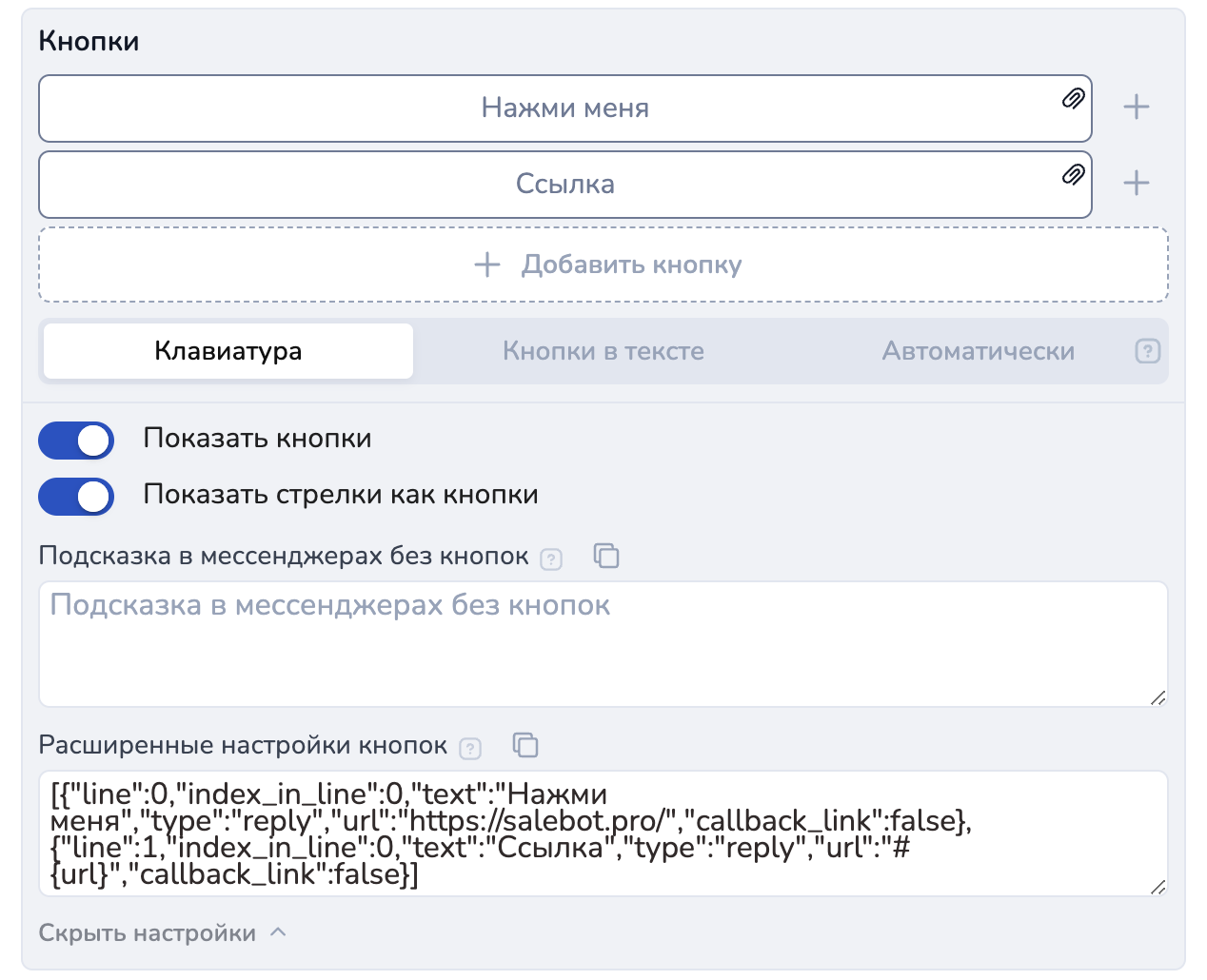Disable the "Показать кнопки" toggle
Screen dimensions: 1207x980
(76, 441)
